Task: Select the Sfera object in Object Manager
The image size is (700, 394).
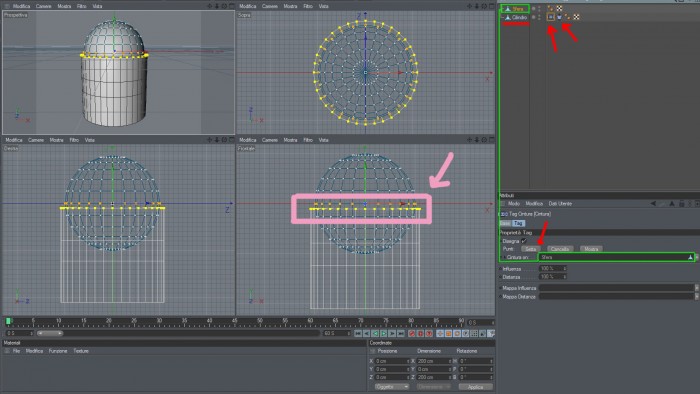Action: 518,8
